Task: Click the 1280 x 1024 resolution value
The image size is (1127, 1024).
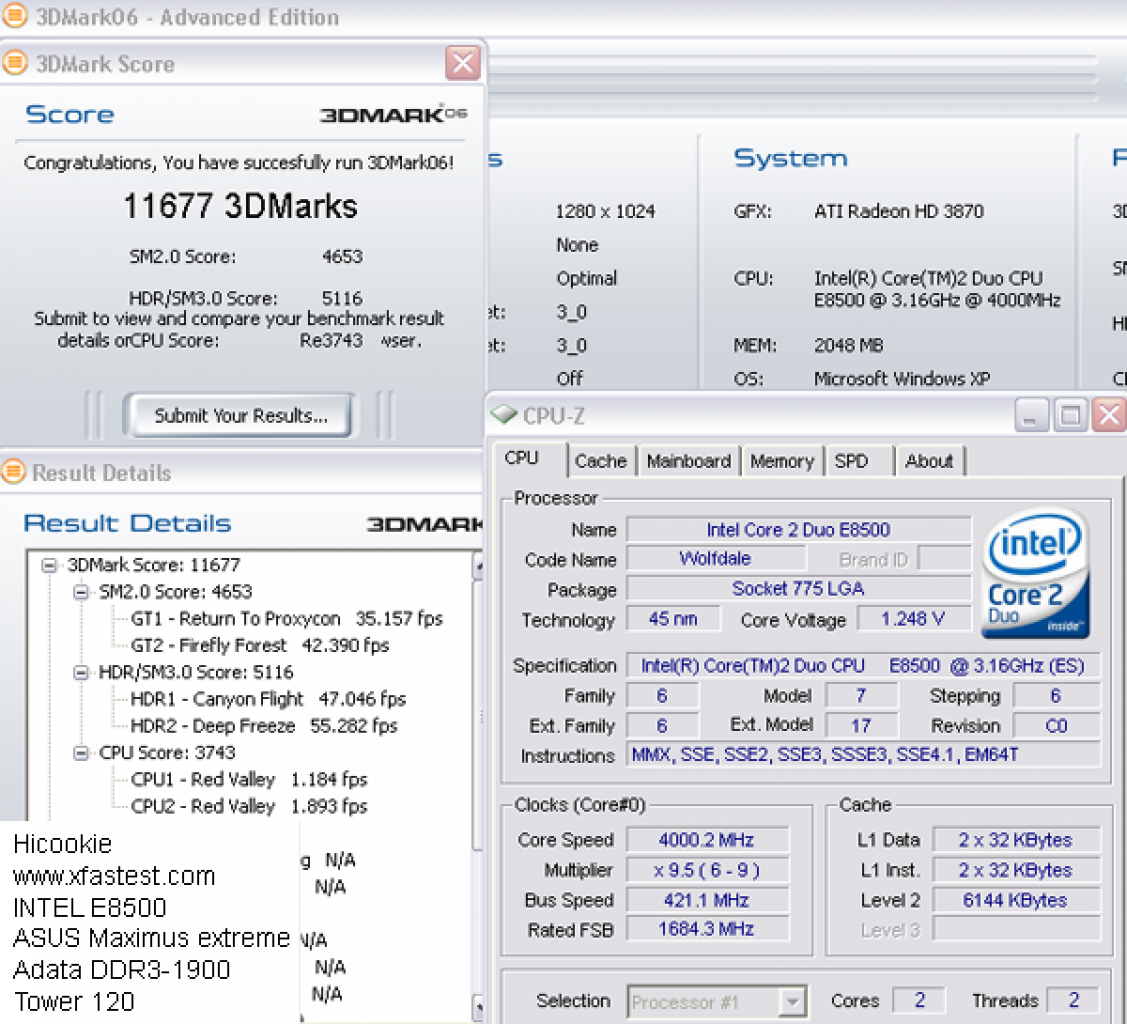Action: [x=605, y=211]
